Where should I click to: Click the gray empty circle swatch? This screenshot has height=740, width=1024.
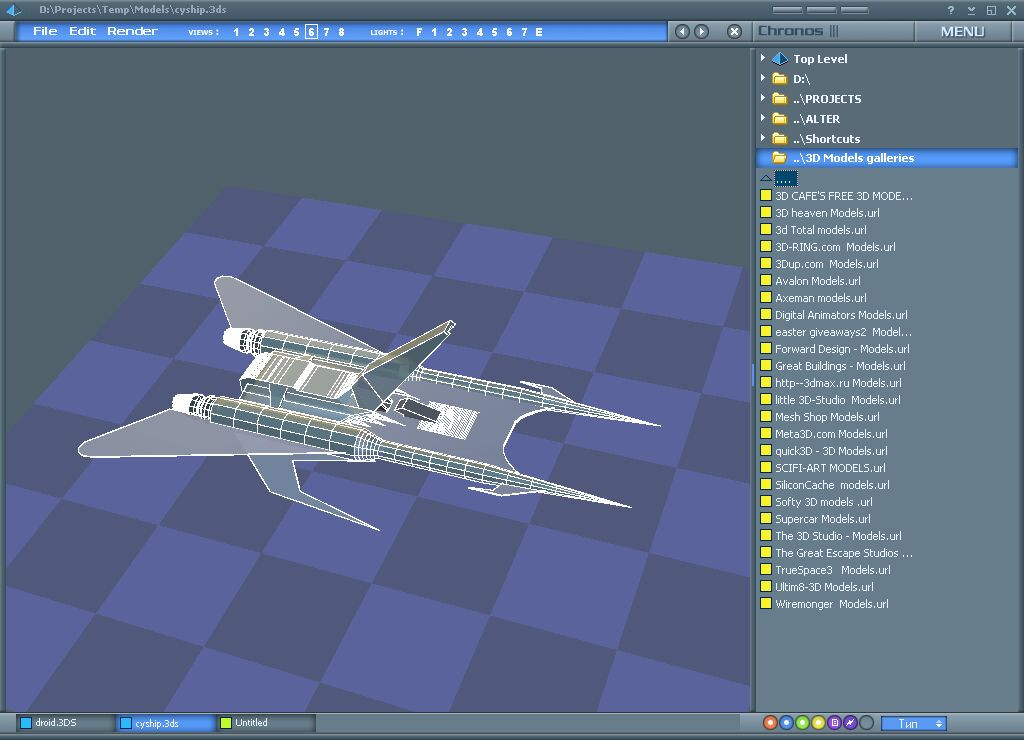coord(867,723)
